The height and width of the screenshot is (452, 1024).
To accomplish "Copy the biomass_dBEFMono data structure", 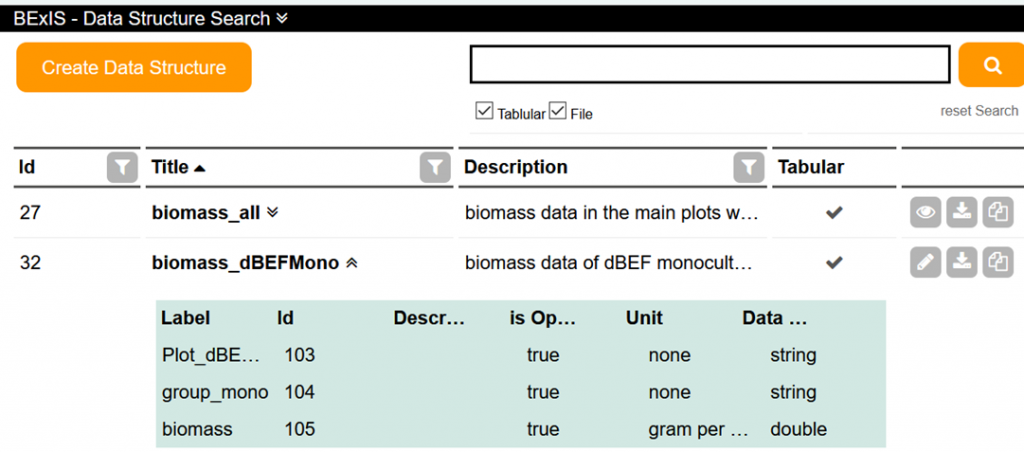I will pyautogui.click(x=998, y=263).
